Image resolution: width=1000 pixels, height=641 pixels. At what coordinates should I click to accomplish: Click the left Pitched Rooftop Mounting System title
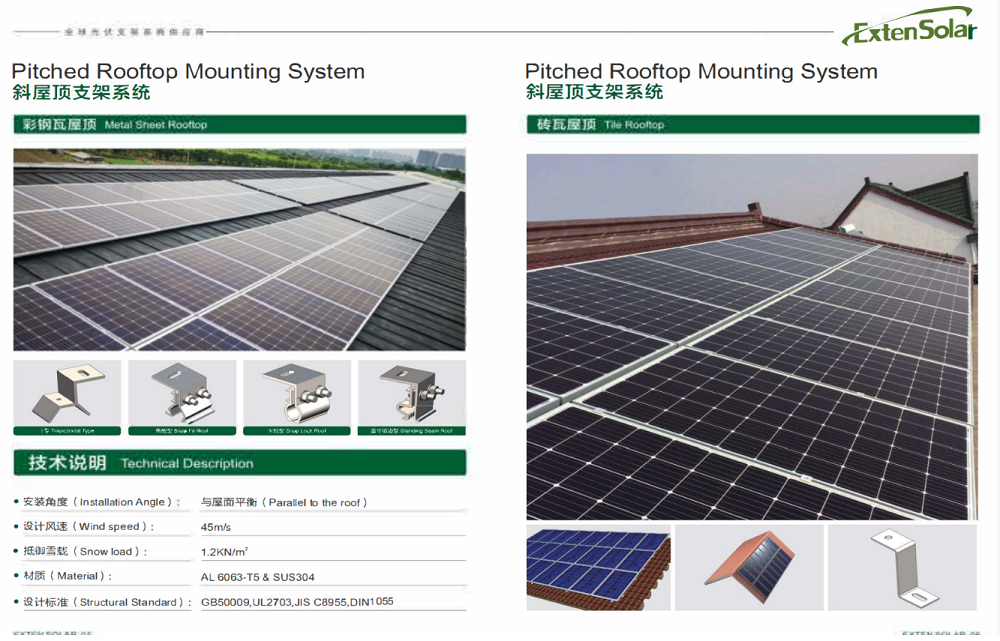click(x=188, y=72)
